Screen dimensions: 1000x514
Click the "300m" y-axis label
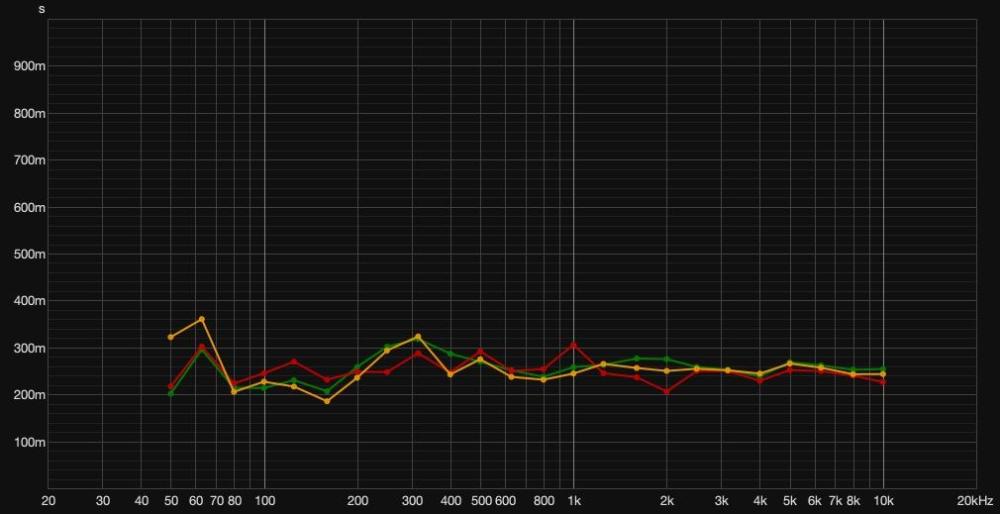click(29, 348)
